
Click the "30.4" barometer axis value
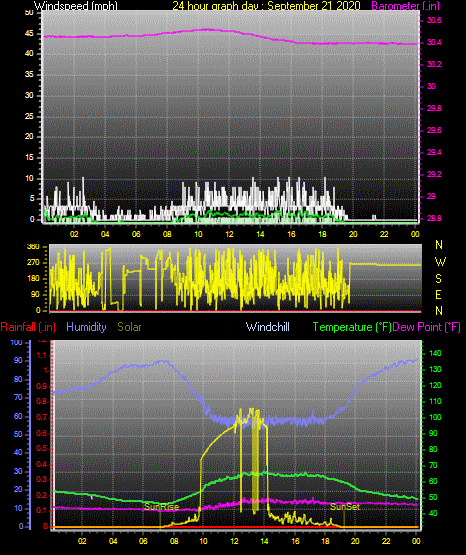[x=434, y=42]
